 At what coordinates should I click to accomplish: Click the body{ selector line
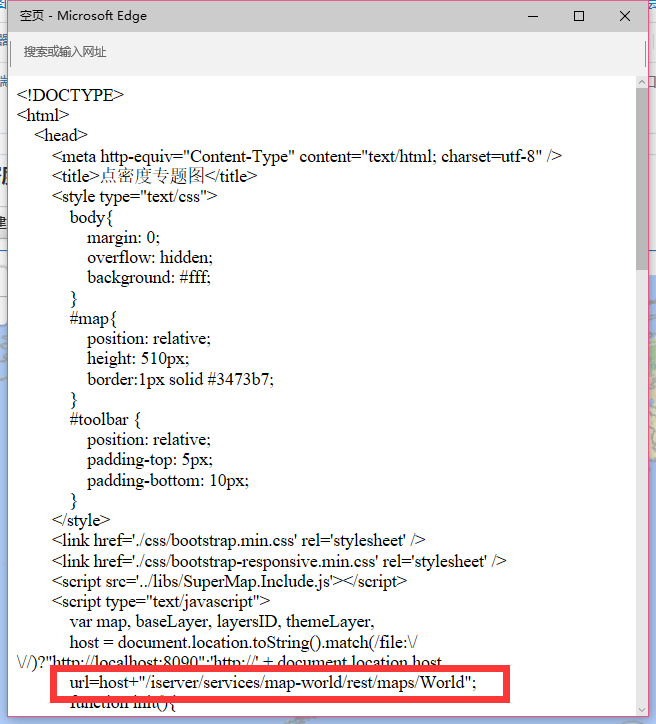click(91, 217)
